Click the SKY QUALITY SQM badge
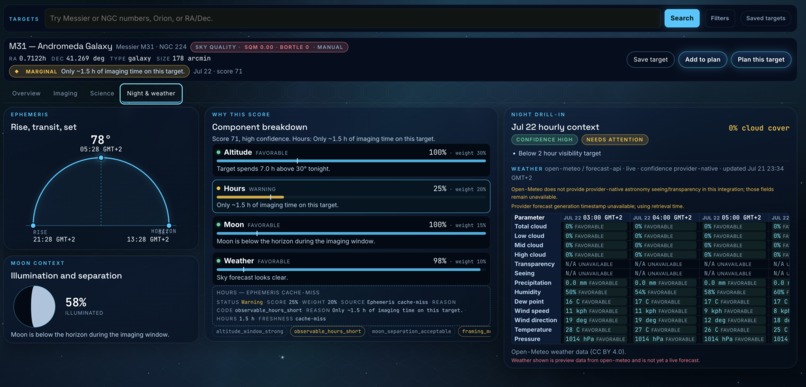 tap(269, 47)
